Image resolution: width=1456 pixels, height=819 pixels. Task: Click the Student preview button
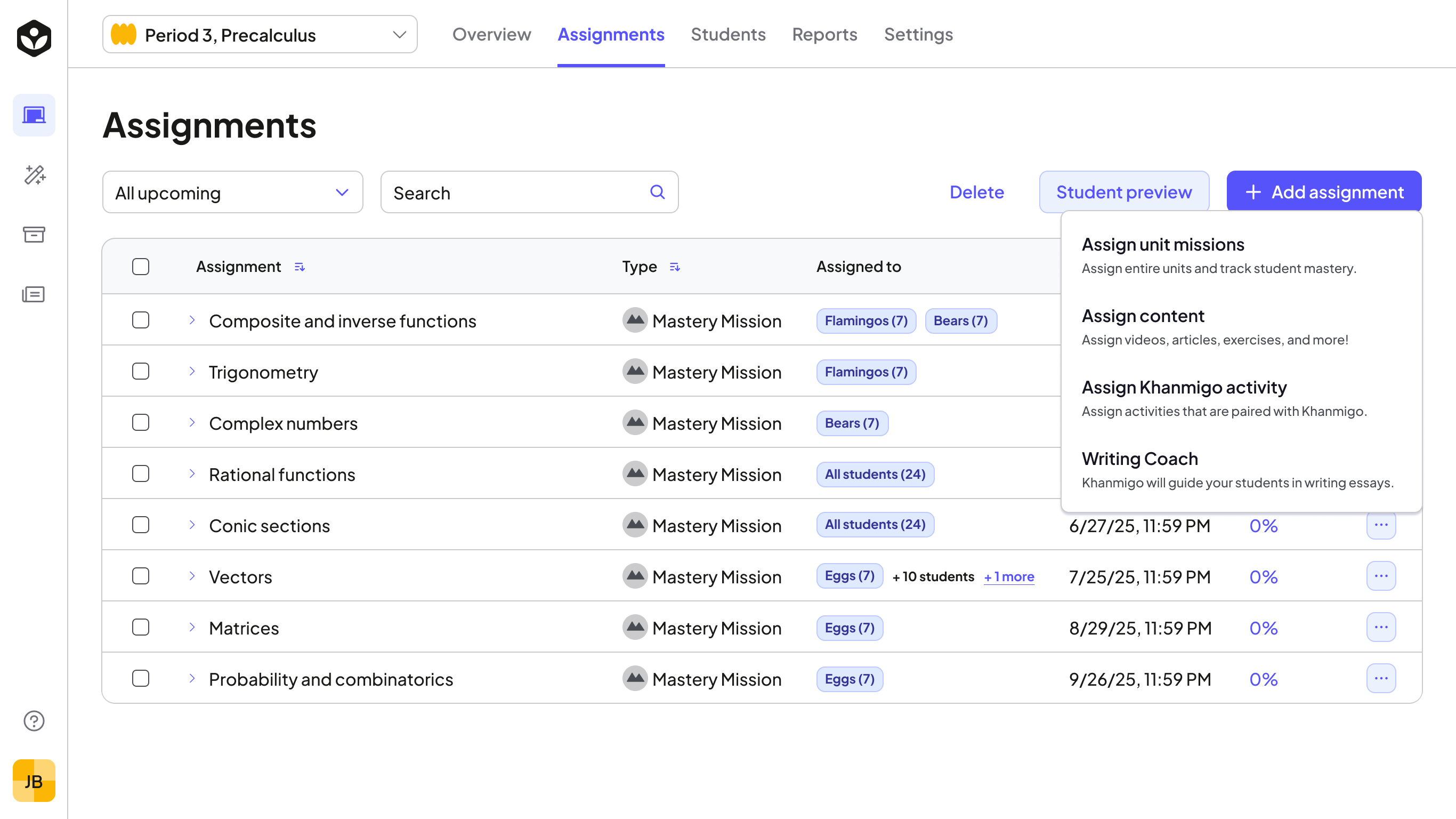click(x=1123, y=192)
